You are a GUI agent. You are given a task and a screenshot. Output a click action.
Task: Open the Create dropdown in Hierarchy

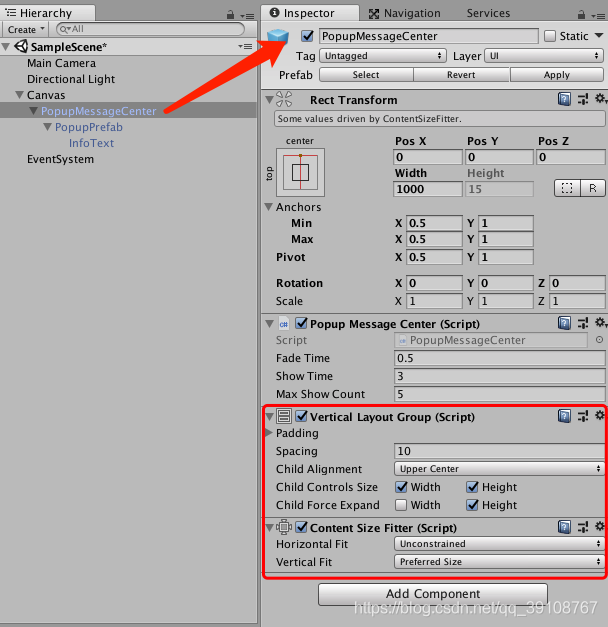point(26,30)
